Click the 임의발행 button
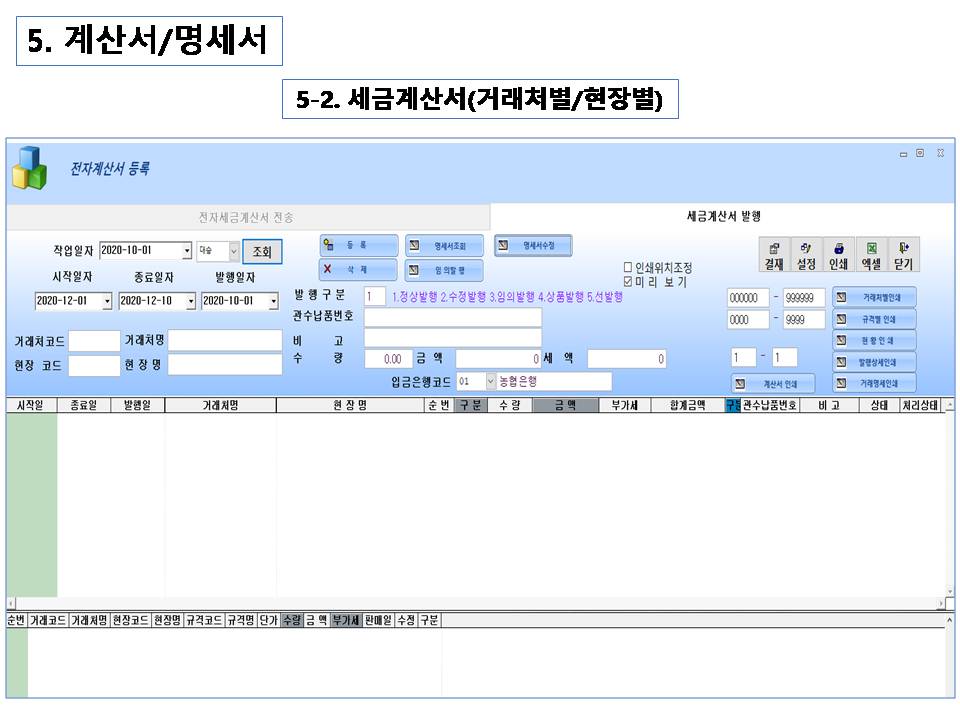Screen dimensions: 960x720 444,270
